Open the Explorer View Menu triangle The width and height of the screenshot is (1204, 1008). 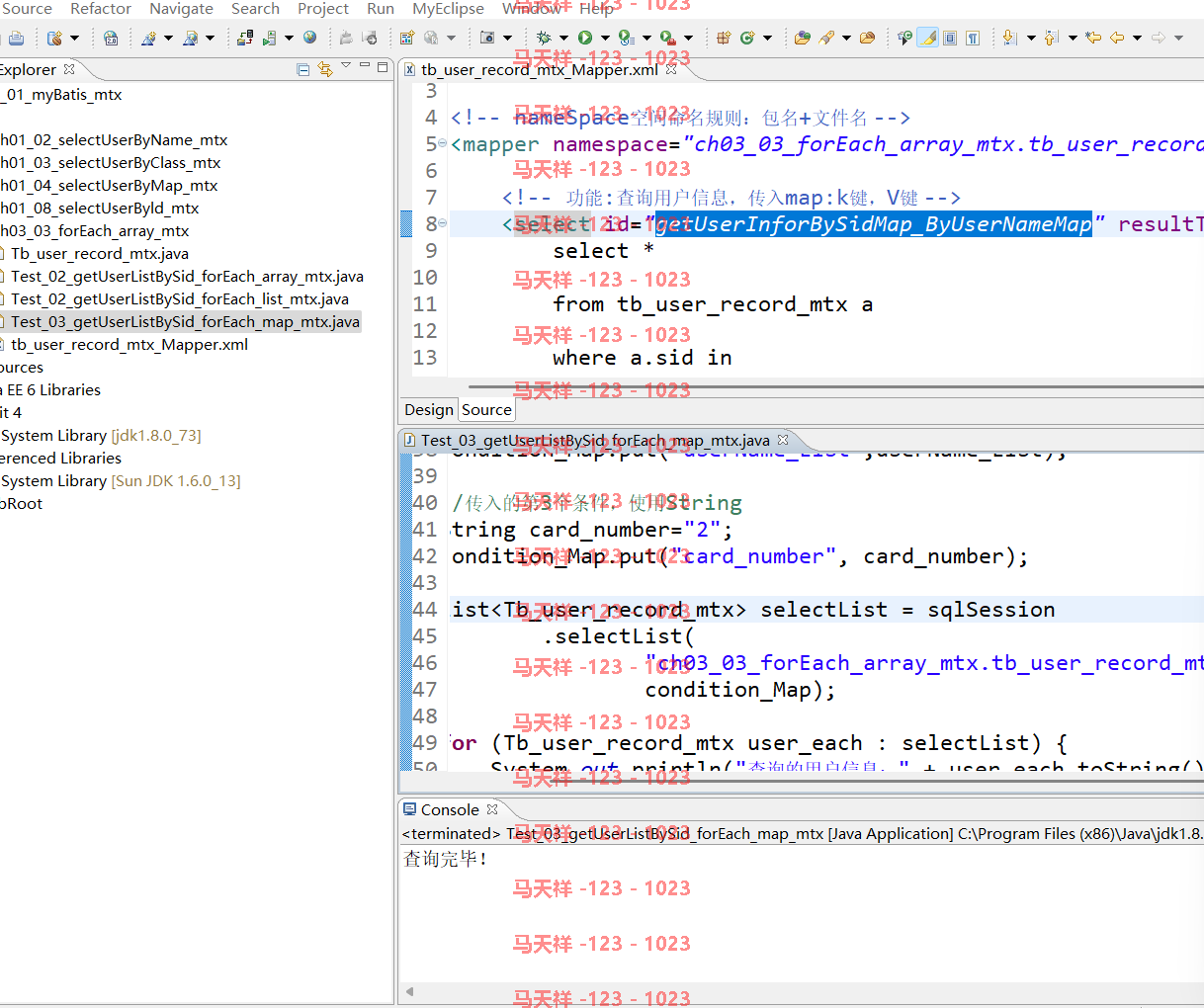pyautogui.click(x=346, y=65)
